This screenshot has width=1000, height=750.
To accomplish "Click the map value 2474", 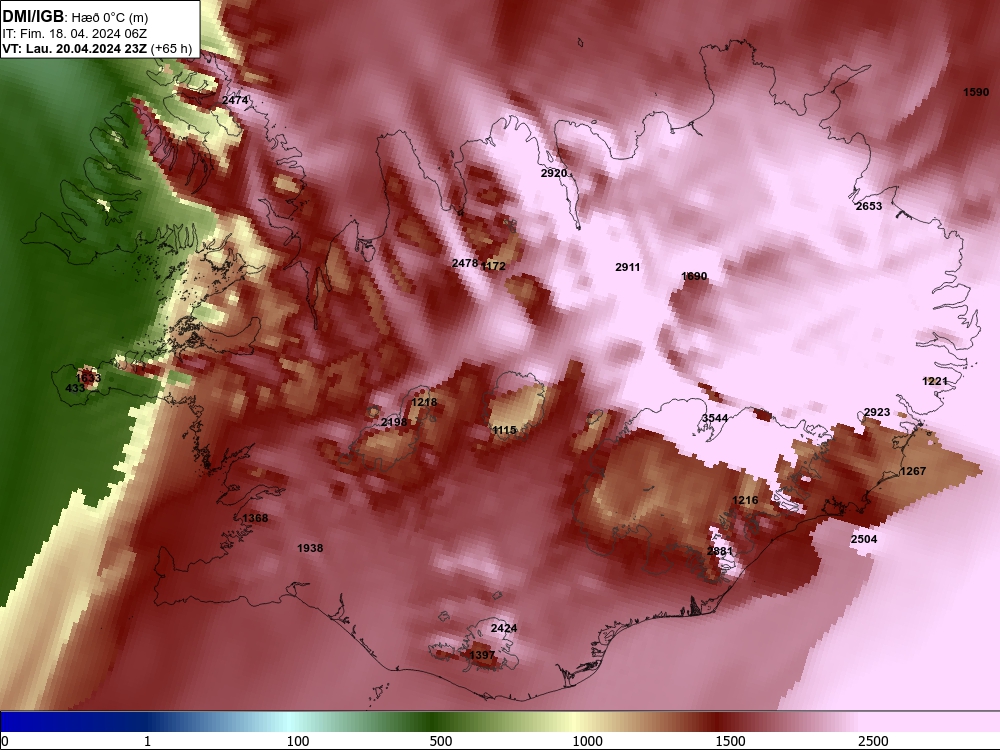I will pyautogui.click(x=235, y=100).
